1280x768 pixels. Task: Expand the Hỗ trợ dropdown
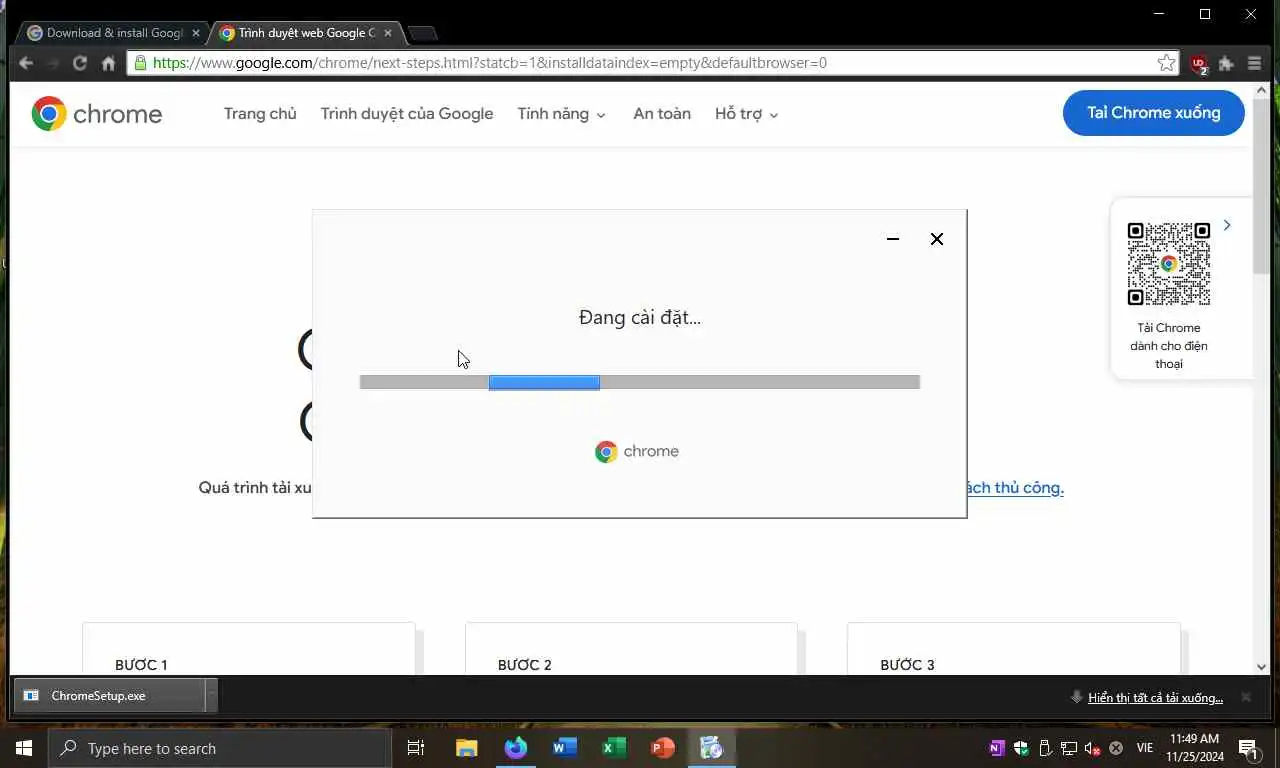coord(746,114)
